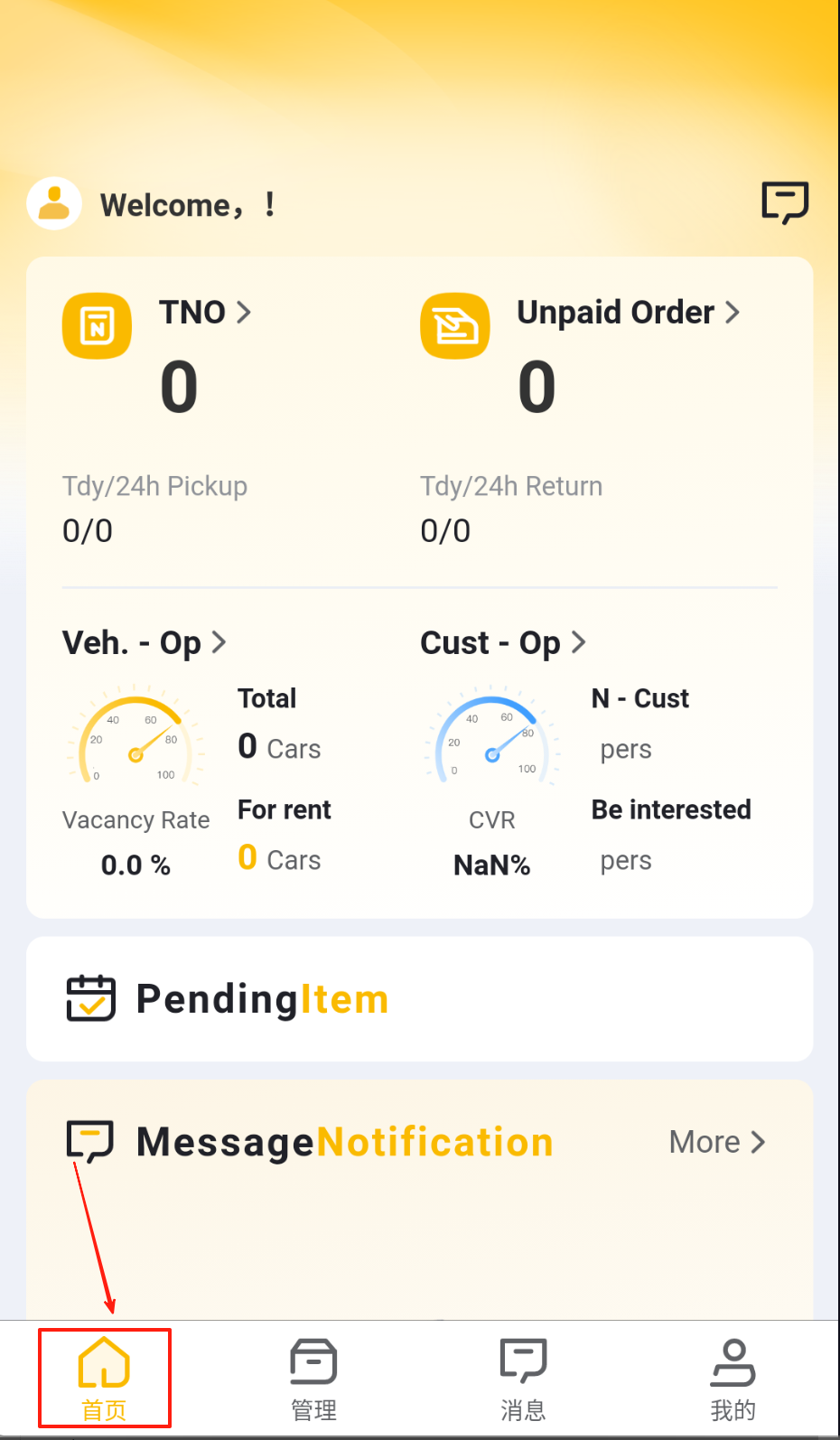The height and width of the screenshot is (1440, 840).
Task: Open the message icon at top right
Action: click(784, 201)
